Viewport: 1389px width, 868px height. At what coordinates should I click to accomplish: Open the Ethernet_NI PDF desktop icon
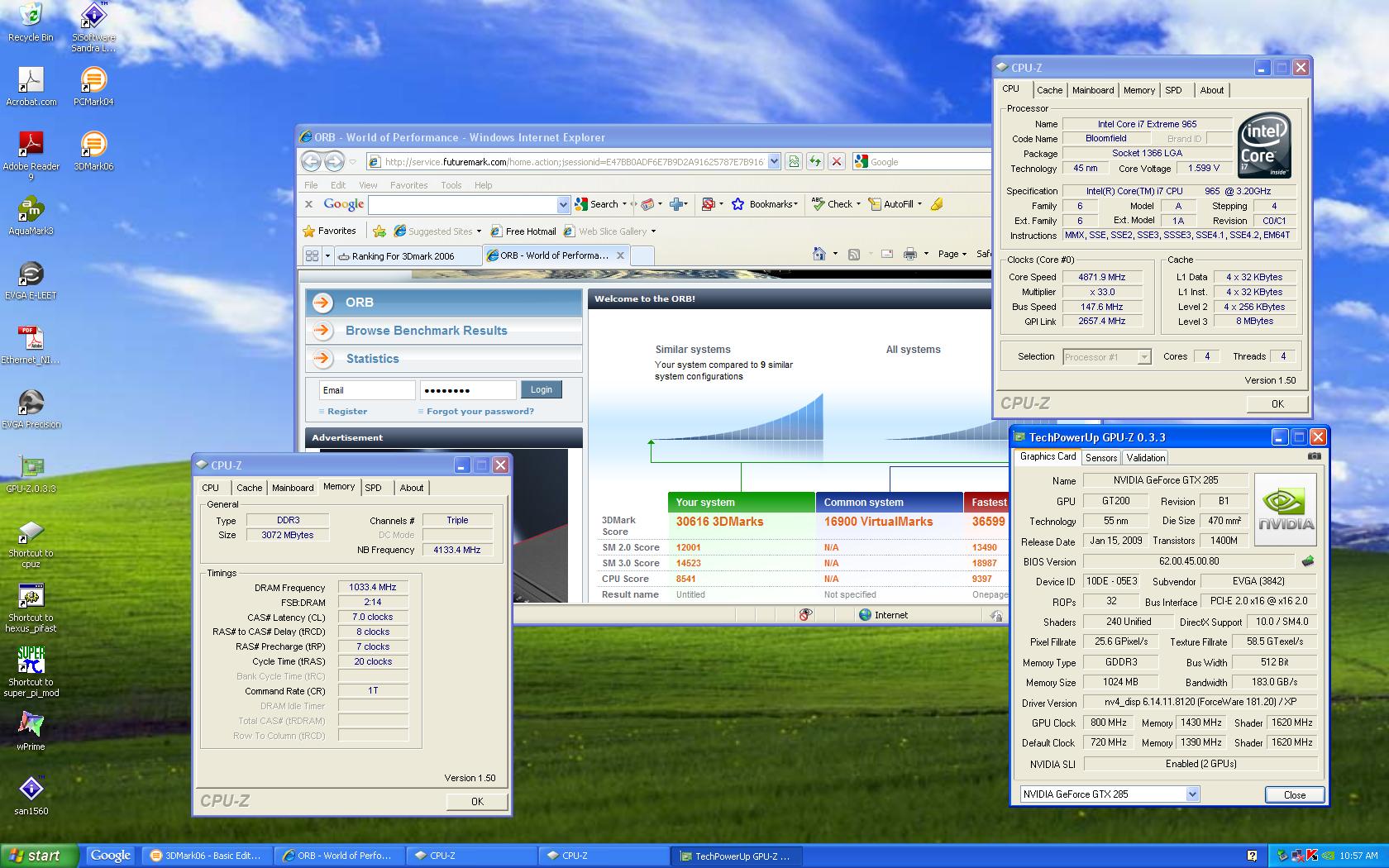[31, 344]
